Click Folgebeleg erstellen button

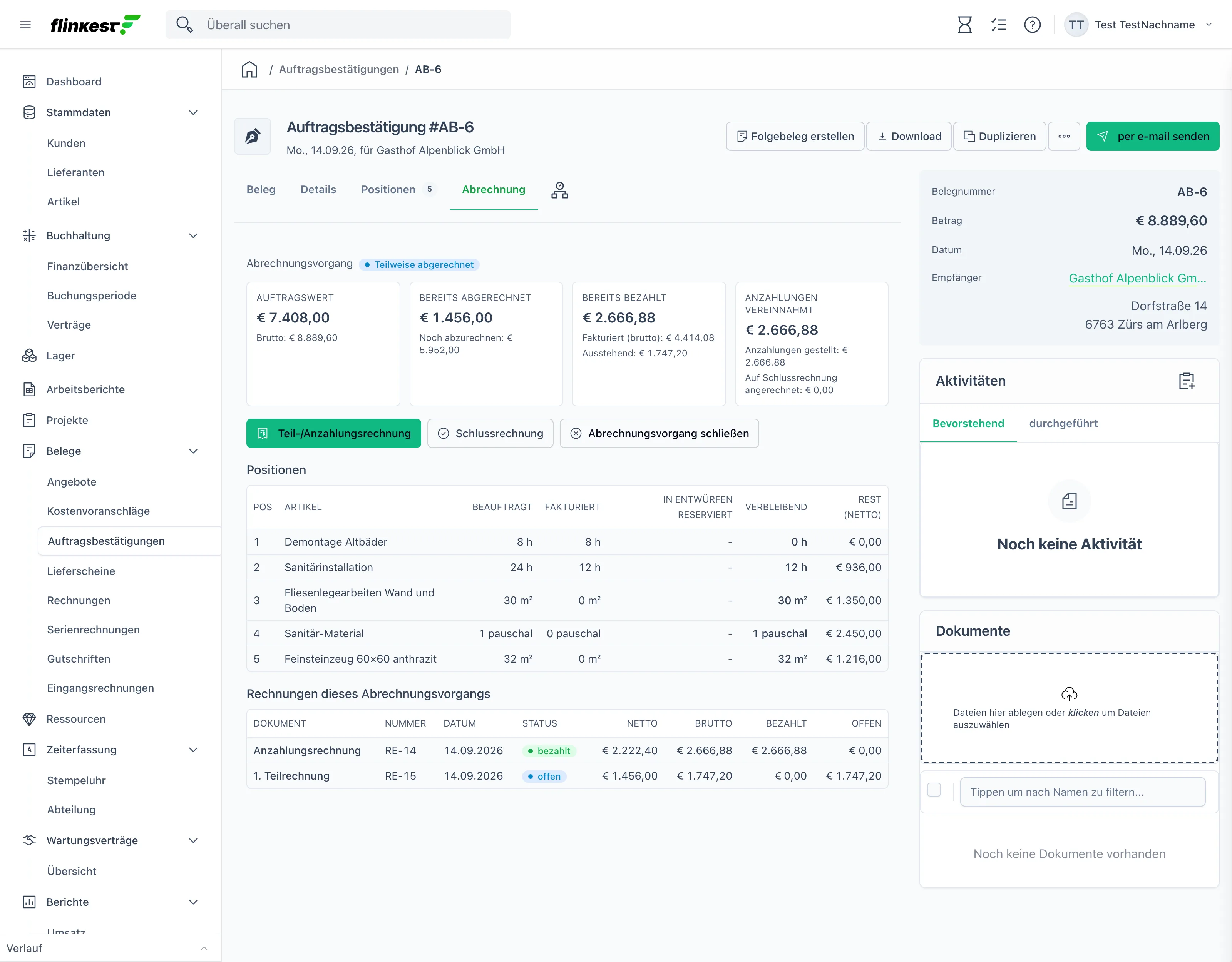[795, 137]
